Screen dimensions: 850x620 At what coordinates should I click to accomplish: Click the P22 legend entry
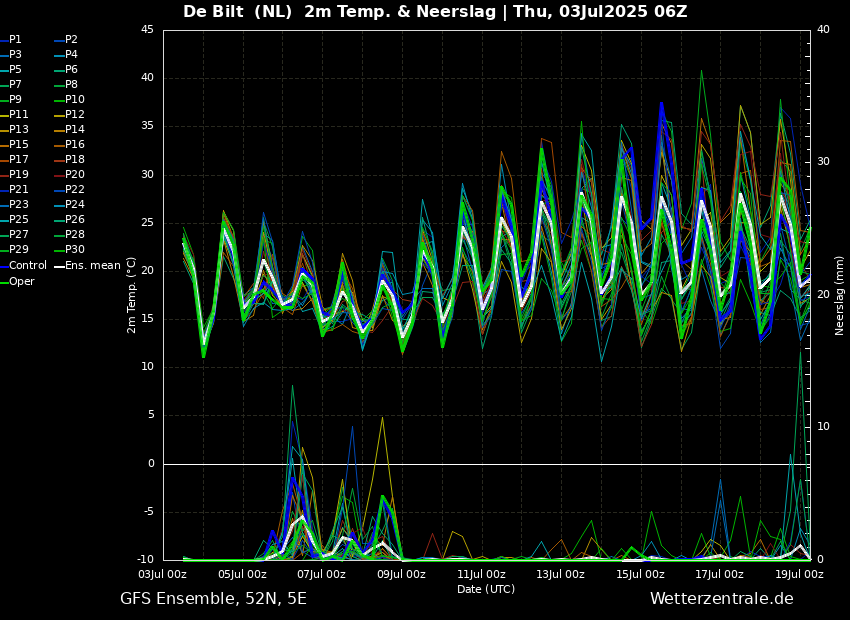tap(74, 190)
